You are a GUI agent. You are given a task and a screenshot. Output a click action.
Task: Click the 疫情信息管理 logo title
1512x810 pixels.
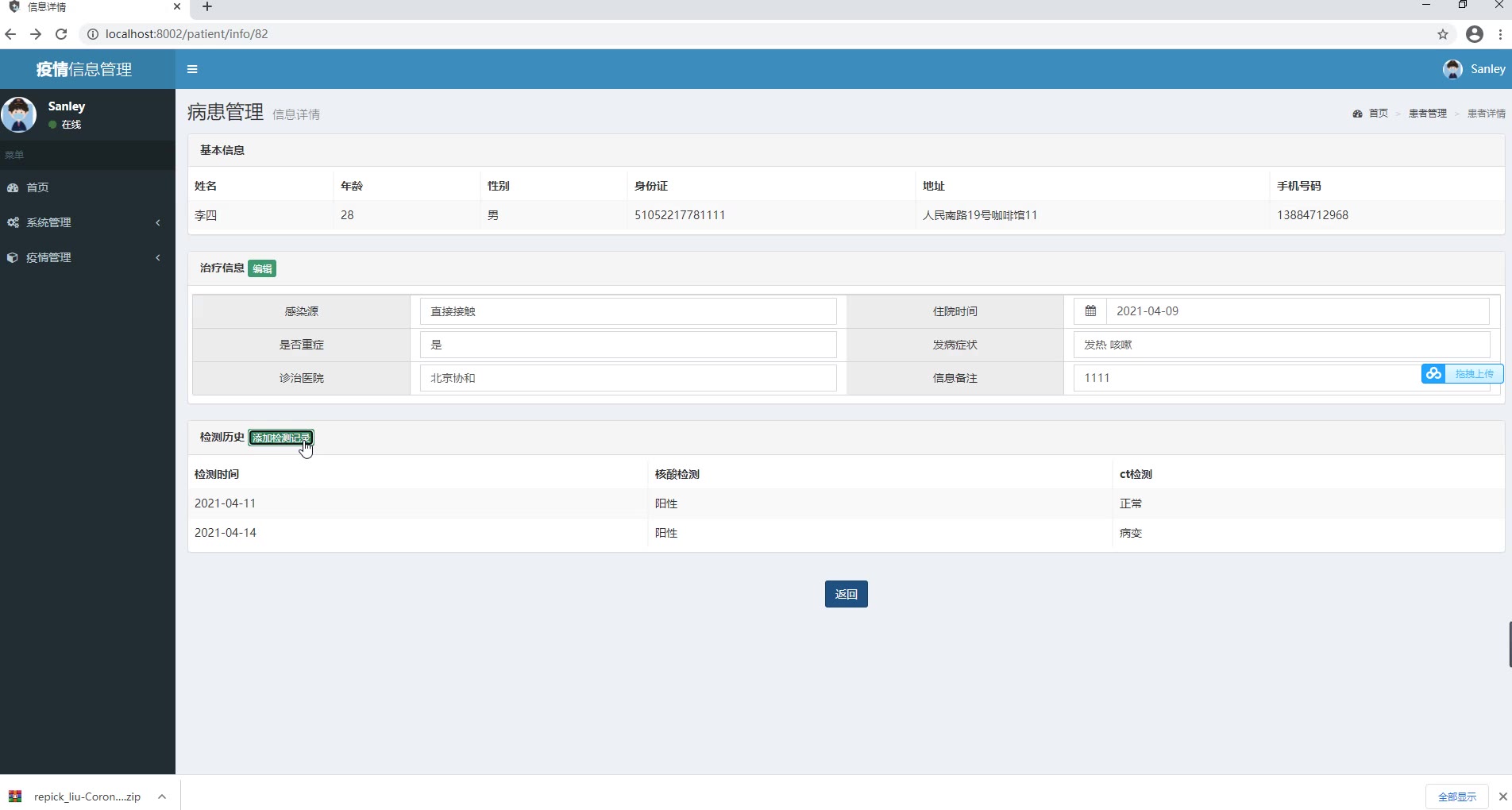point(84,69)
